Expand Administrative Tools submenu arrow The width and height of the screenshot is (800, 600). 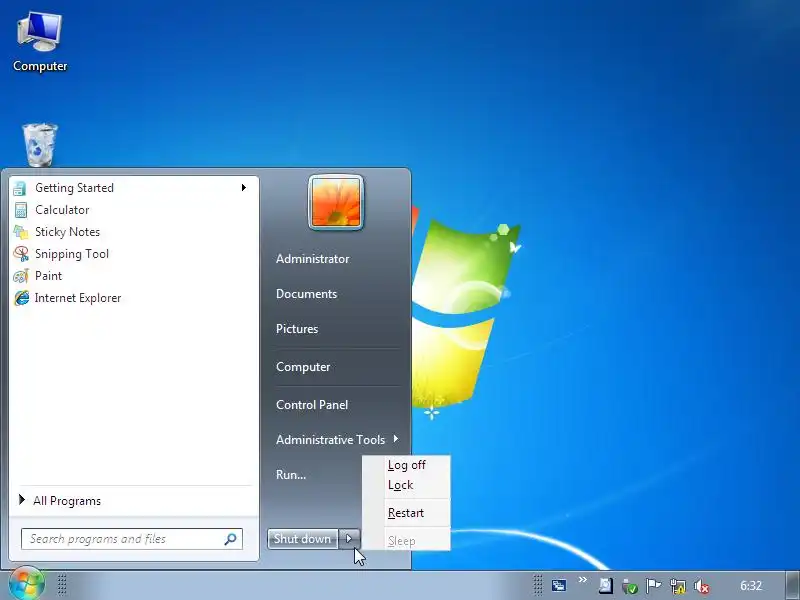click(x=396, y=439)
